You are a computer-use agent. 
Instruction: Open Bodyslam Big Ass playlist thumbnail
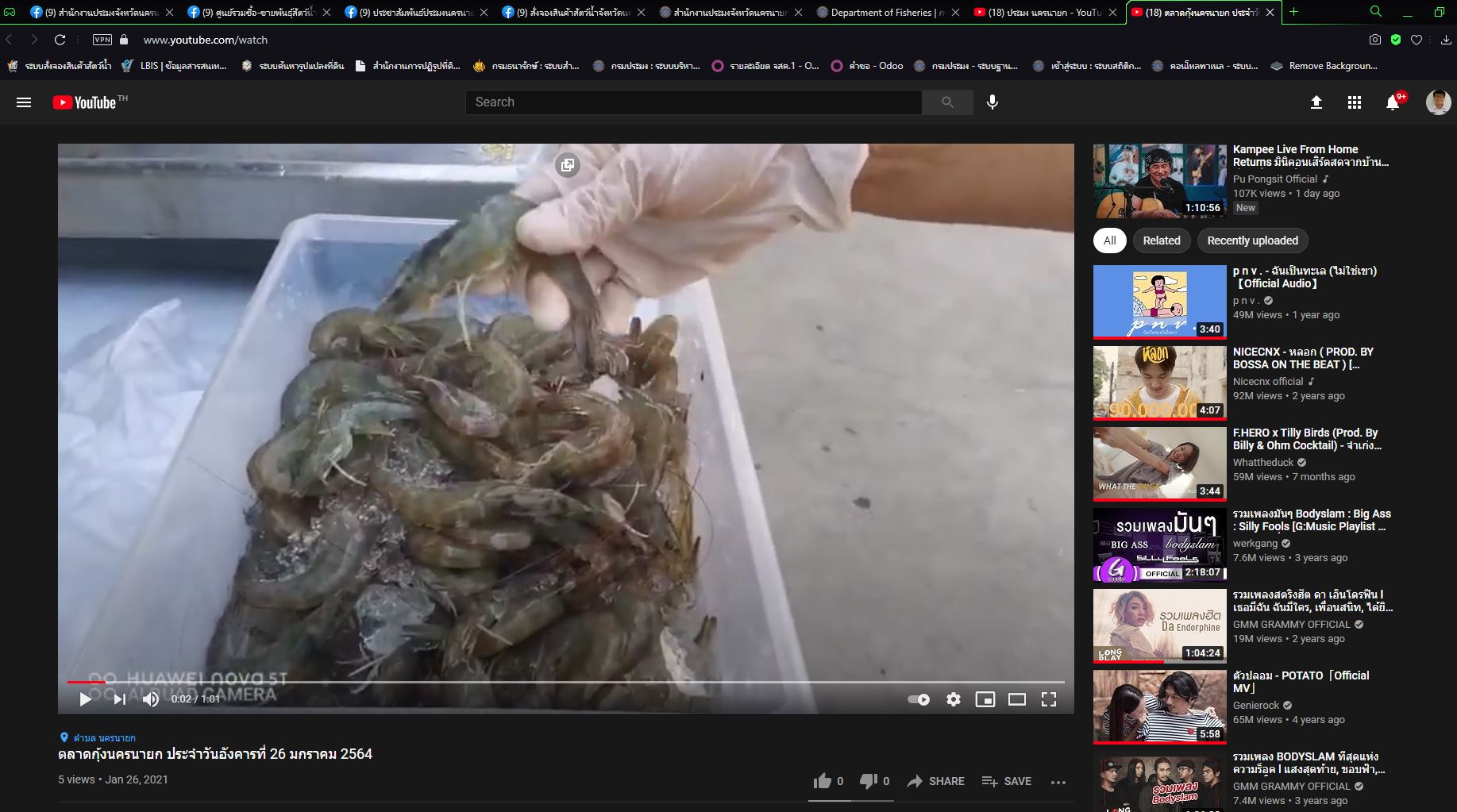click(x=1160, y=545)
